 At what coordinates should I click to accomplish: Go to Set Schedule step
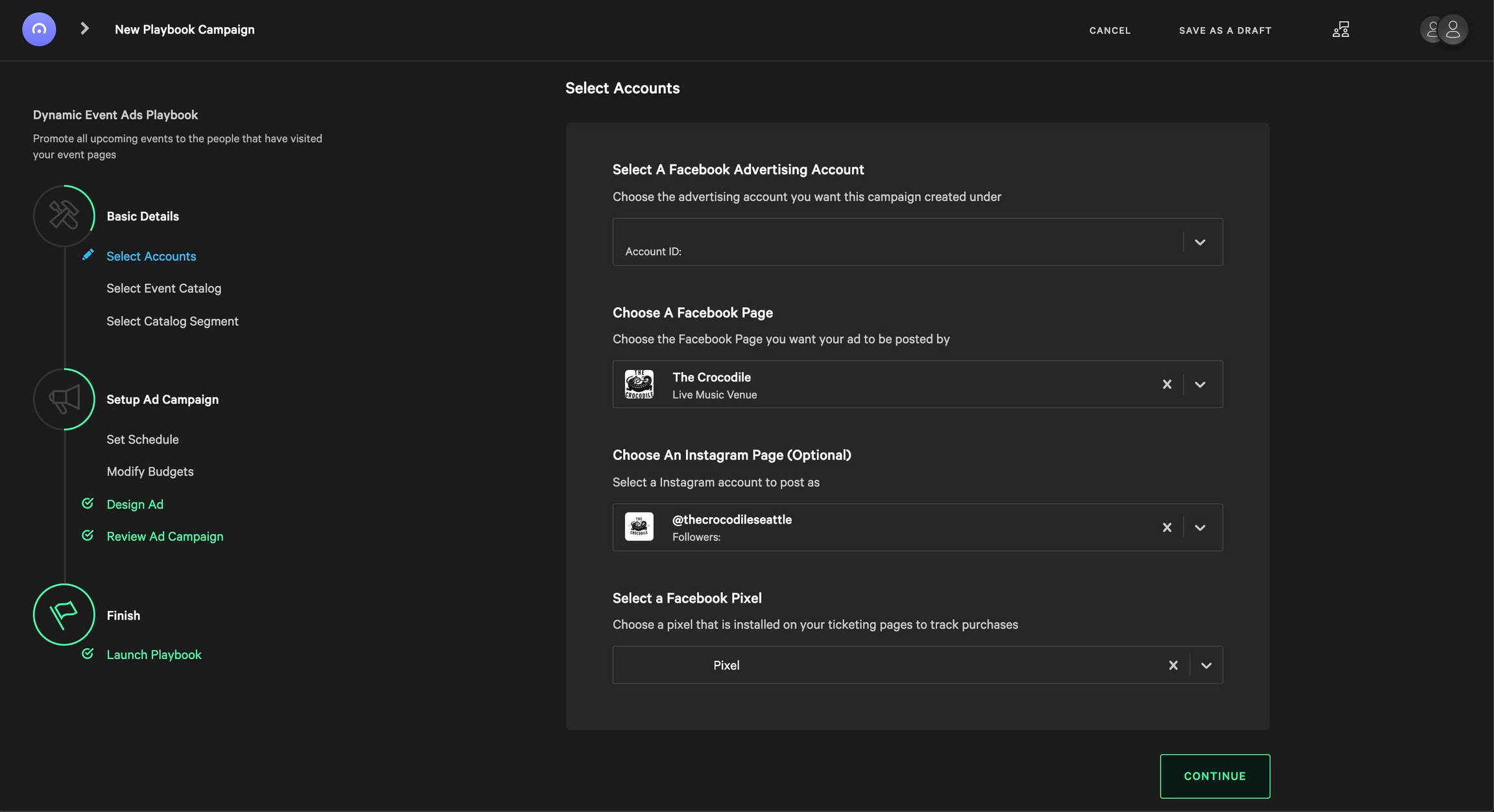click(x=143, y=439)
